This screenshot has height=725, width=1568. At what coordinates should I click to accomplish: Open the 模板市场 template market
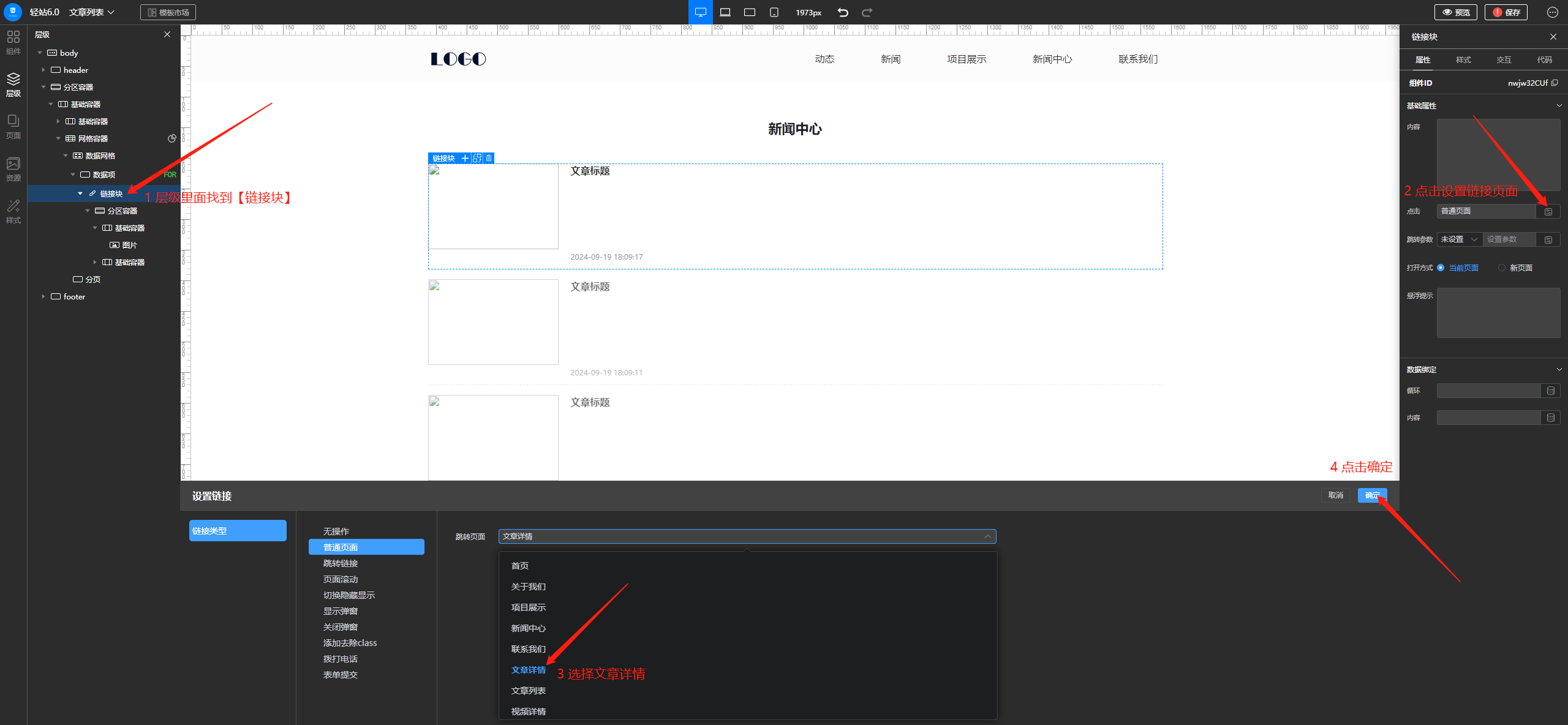click(168, 12)
